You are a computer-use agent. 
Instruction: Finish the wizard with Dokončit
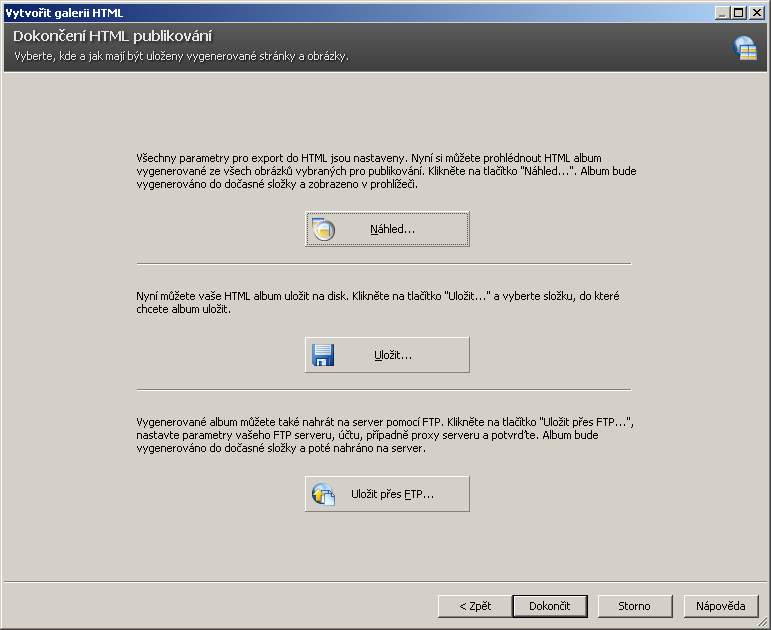(x=549, y=606)
